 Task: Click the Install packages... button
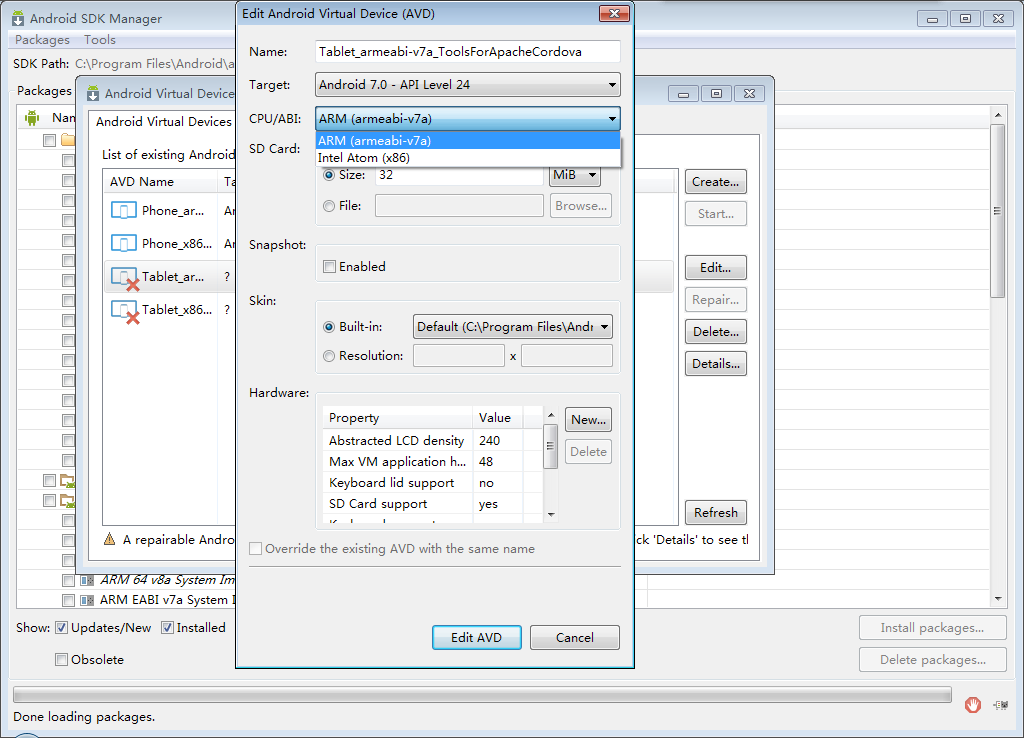(x=933, y=628)
